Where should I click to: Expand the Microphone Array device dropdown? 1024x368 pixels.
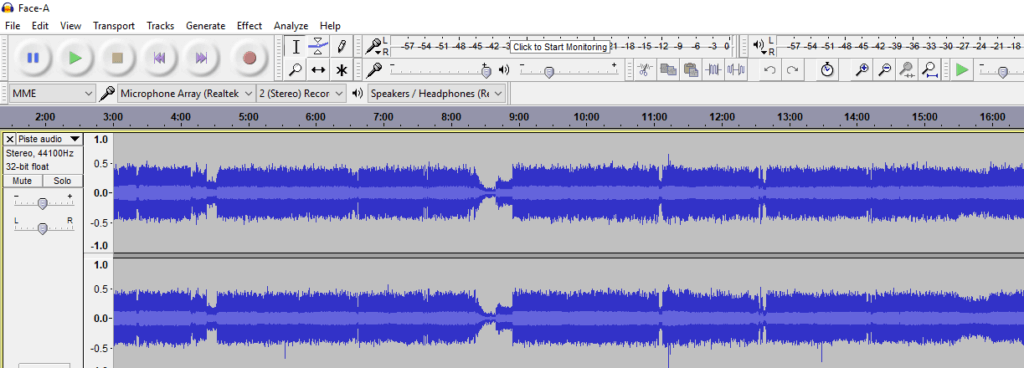tap(186, 94)
